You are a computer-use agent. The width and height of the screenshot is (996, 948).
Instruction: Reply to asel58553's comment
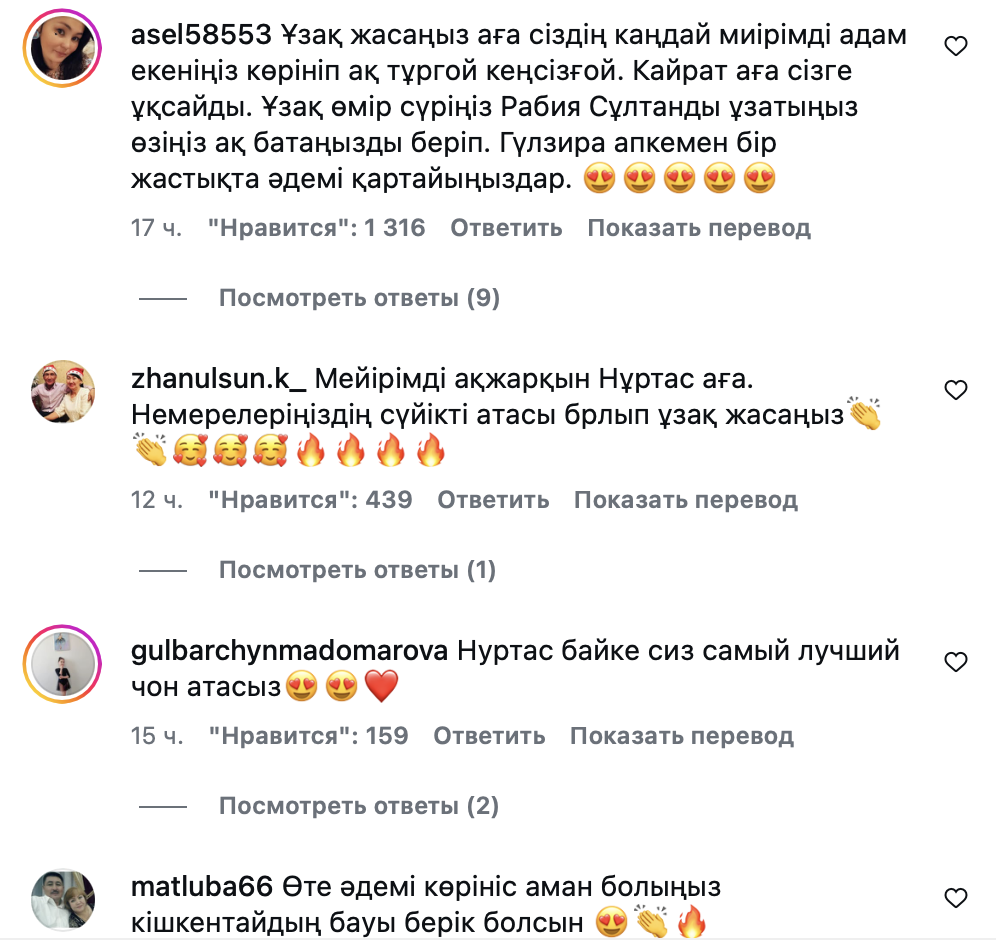point(506,227)
